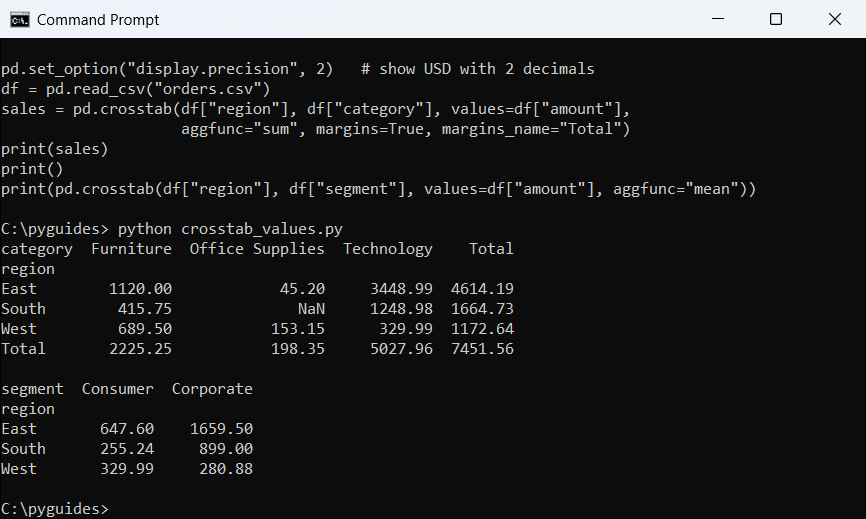The width and height of the screenshot is (866, 519).
Task: Minimize the Command Prompt window
Action: (717, 19)
